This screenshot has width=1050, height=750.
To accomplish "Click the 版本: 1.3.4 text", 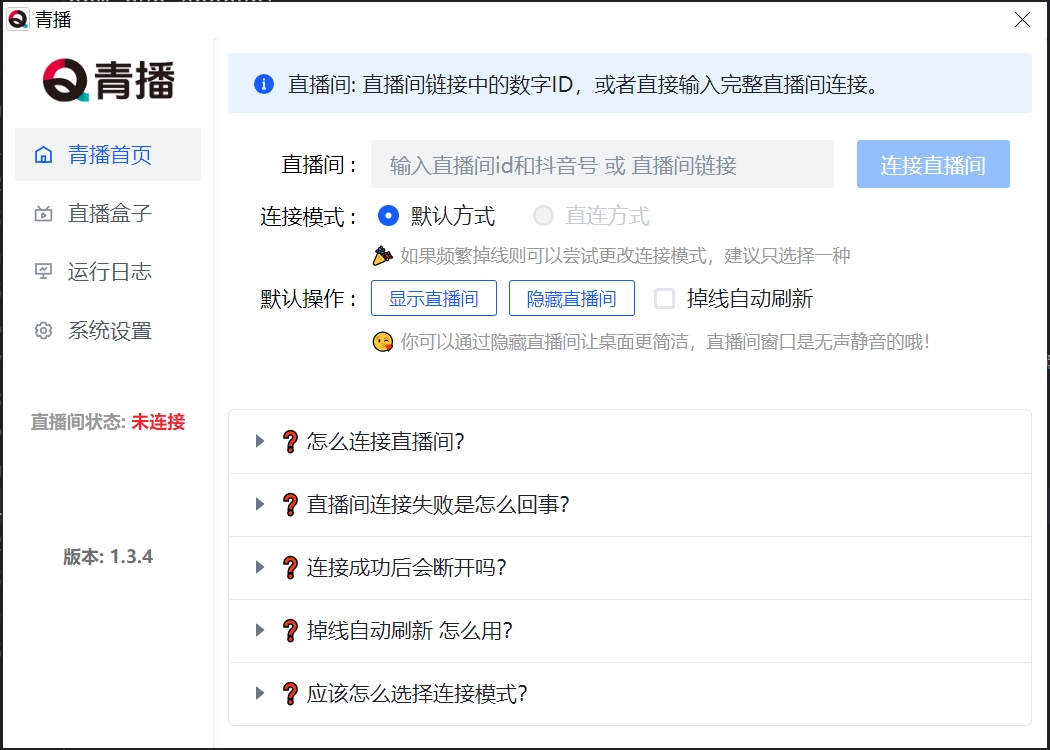I will coord(108,556).
